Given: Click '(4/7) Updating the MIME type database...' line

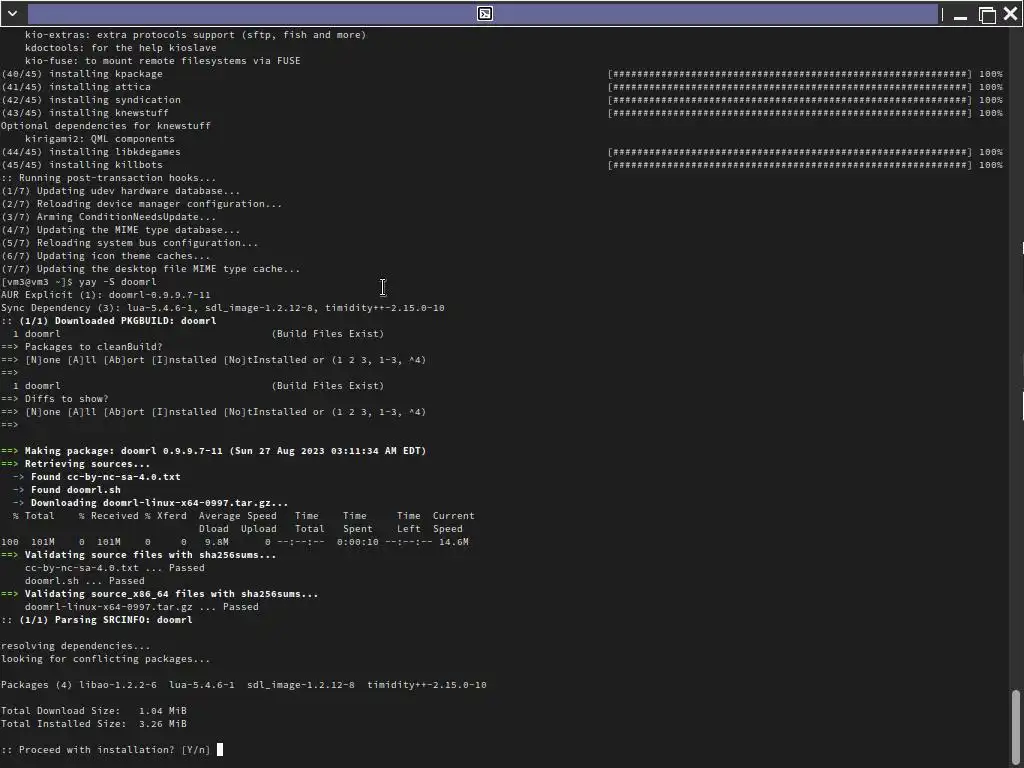Looking at the screenshot, I should [121, 230].
